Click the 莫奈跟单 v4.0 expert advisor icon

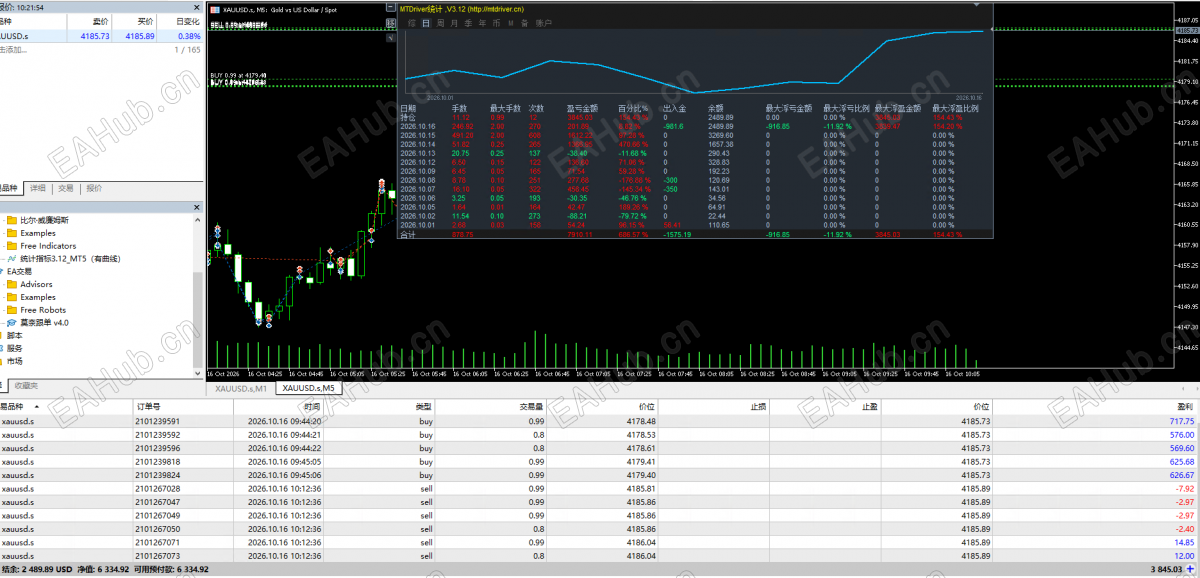[12, 323]
